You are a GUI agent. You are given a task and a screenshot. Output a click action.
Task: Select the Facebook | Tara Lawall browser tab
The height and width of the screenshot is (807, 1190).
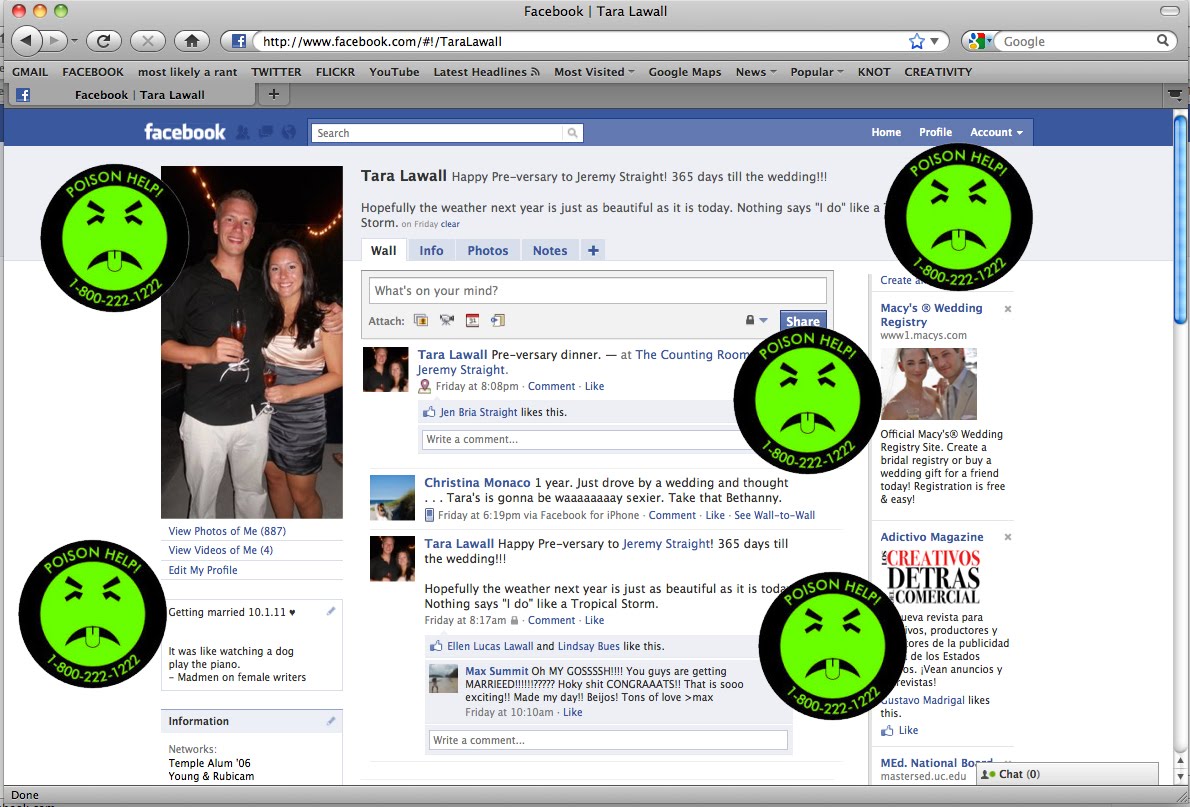coord(133,95)
